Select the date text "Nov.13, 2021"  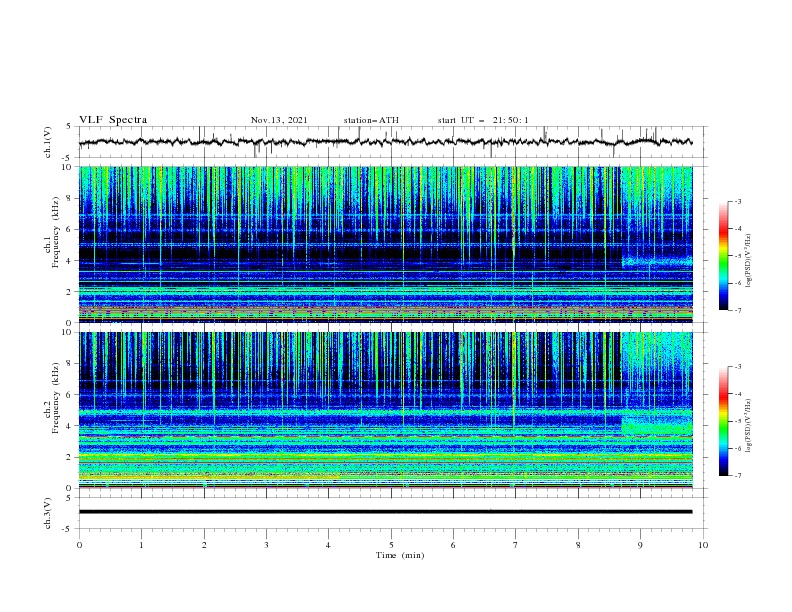tap(279, 120)
